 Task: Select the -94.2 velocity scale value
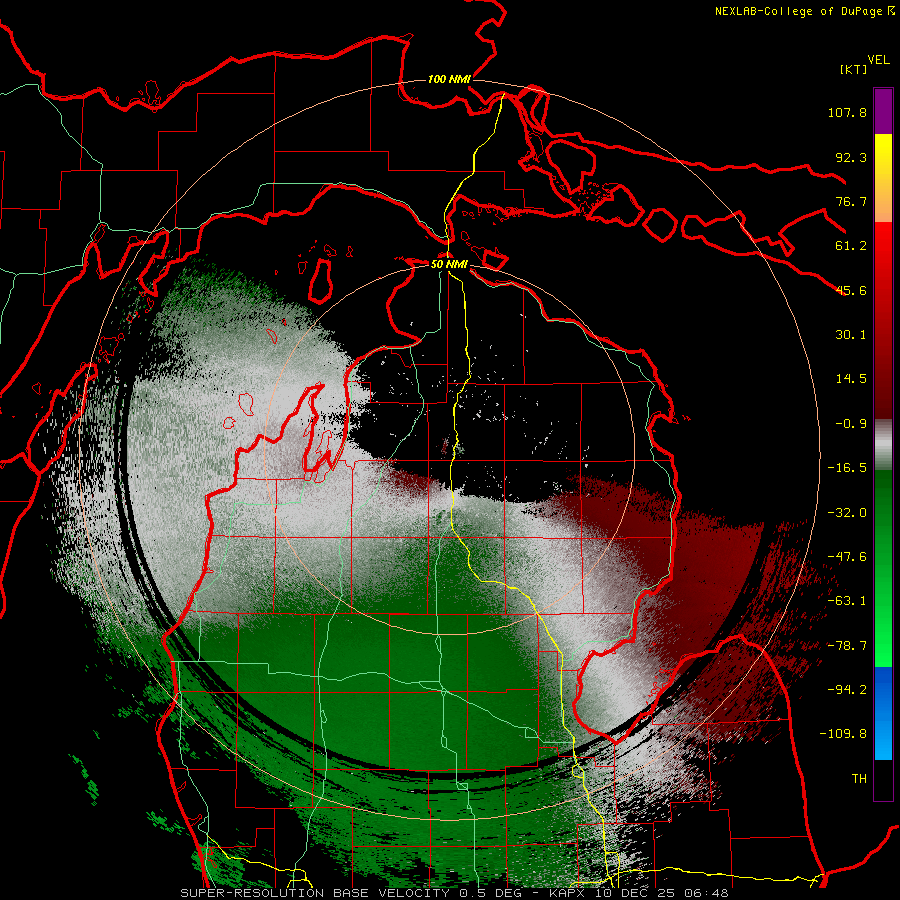coord(847,690)
